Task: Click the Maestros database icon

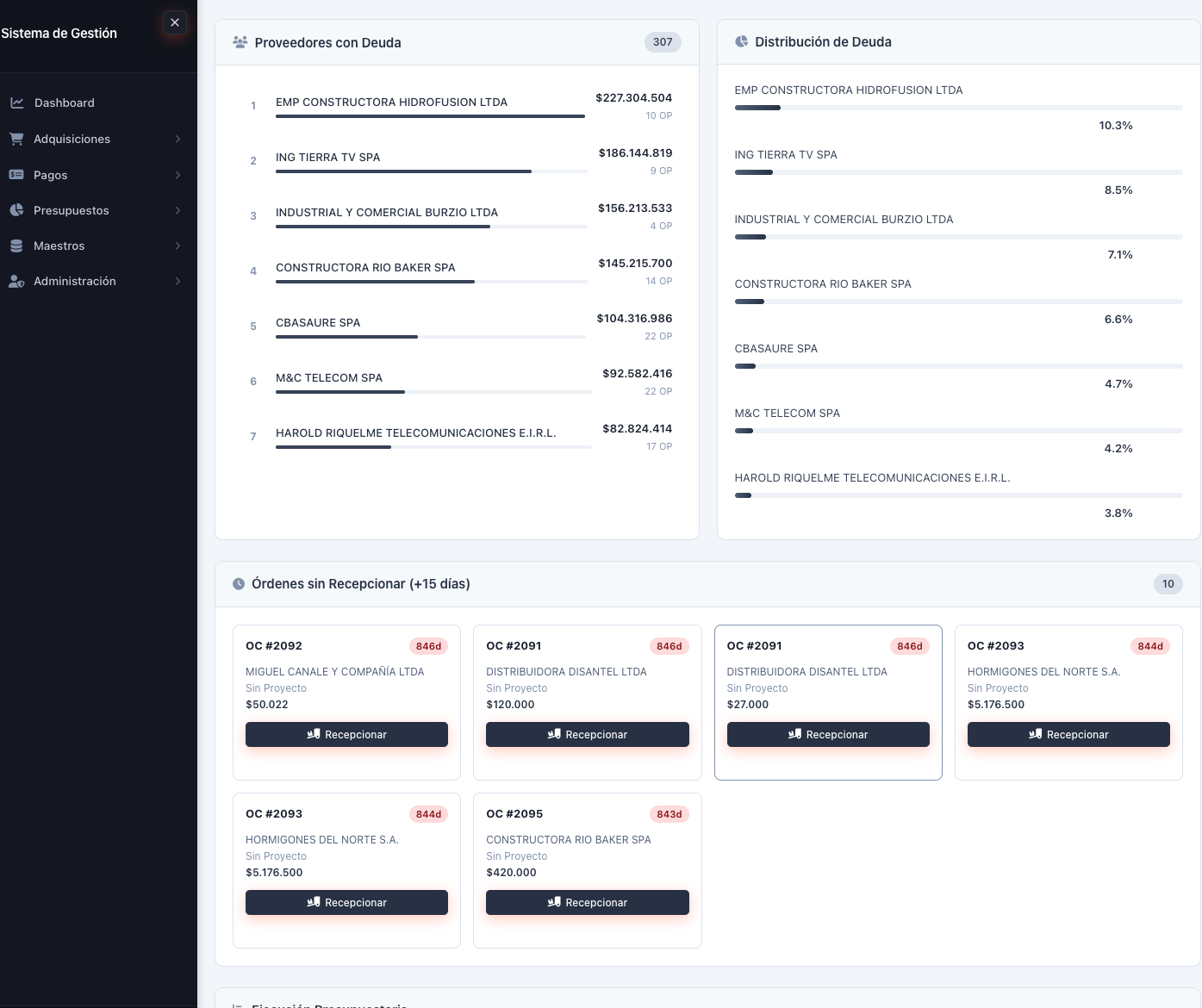Action: 16,246
